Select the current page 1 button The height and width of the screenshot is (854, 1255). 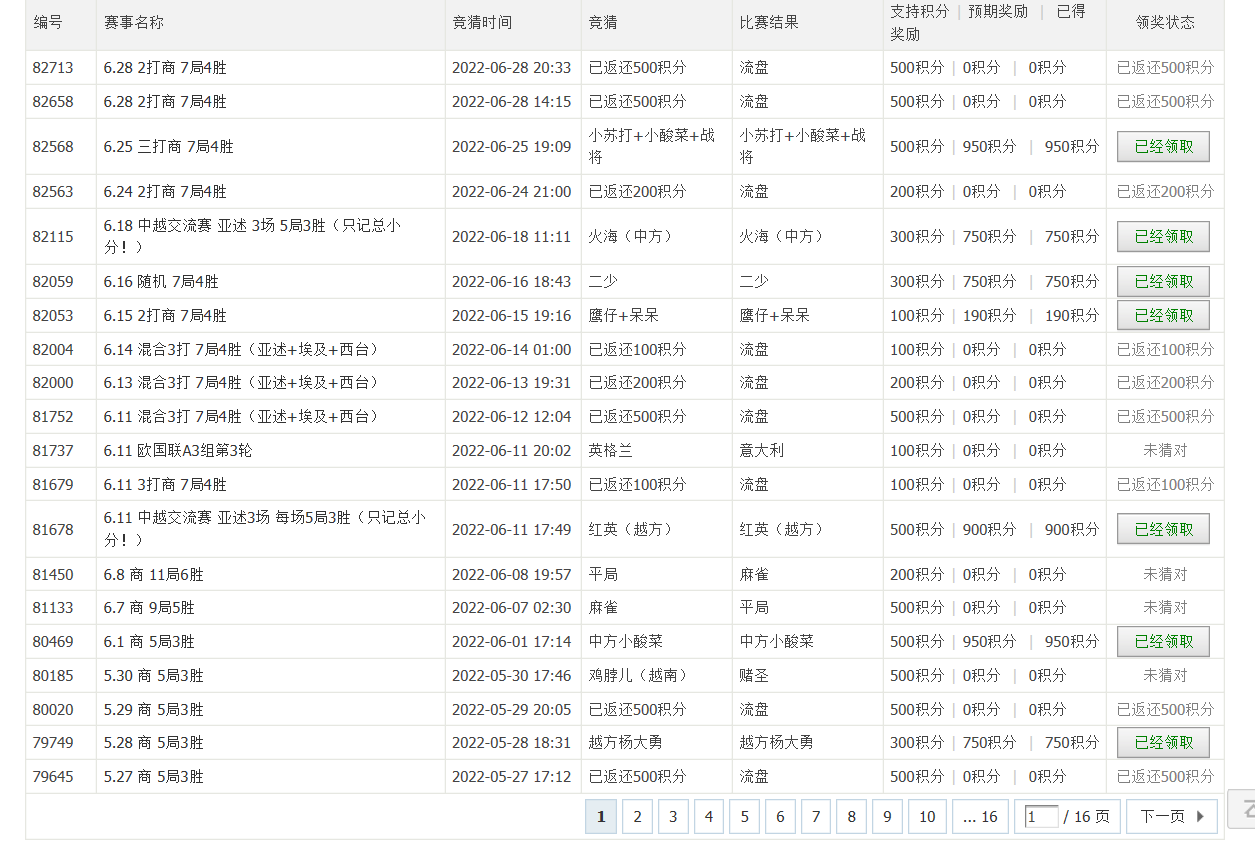pyautogui.click(x=601, y=816)
